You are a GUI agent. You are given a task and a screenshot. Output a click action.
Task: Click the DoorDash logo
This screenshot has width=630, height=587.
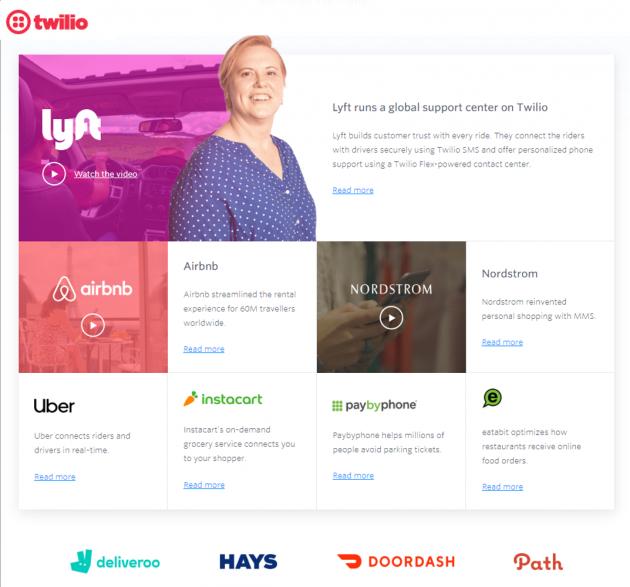point(396,561)
